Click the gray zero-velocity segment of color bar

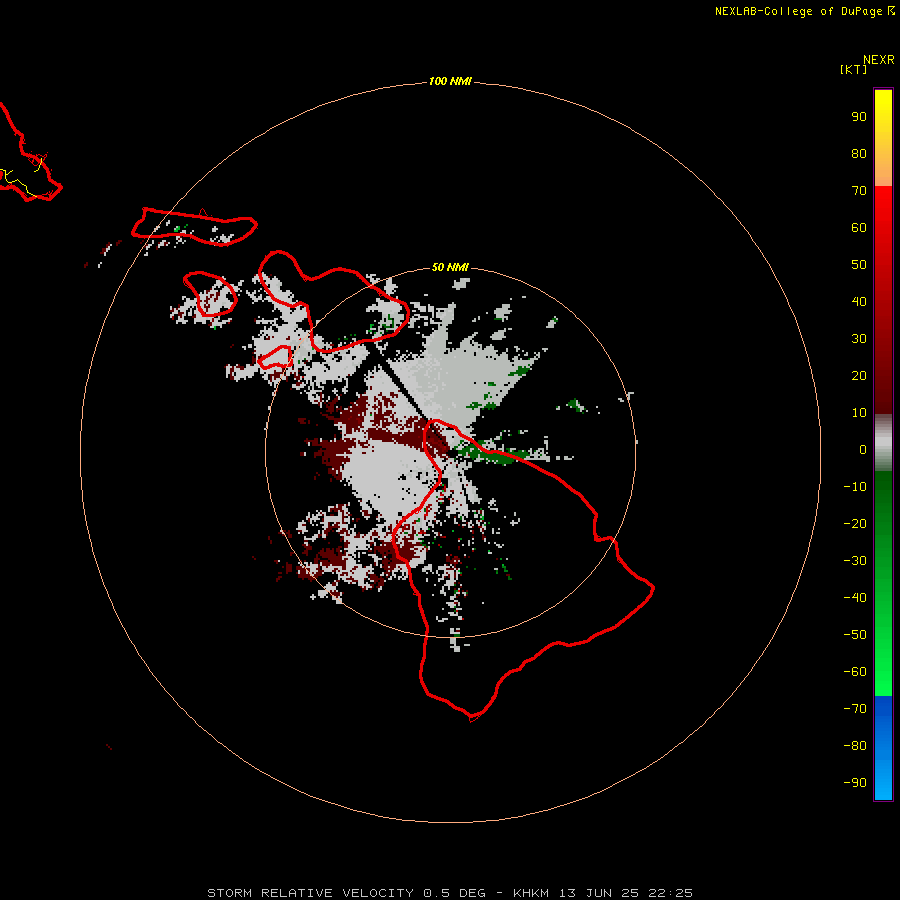(x=883, y=443)
